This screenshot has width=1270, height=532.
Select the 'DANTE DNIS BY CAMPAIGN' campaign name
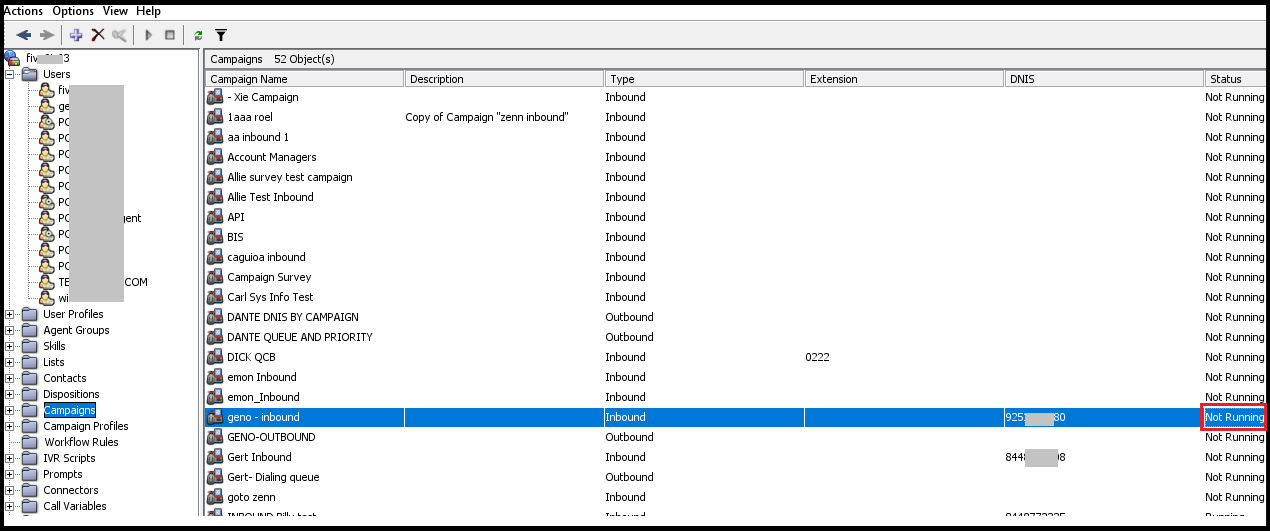pyautogui.click(x=293, y=317)
